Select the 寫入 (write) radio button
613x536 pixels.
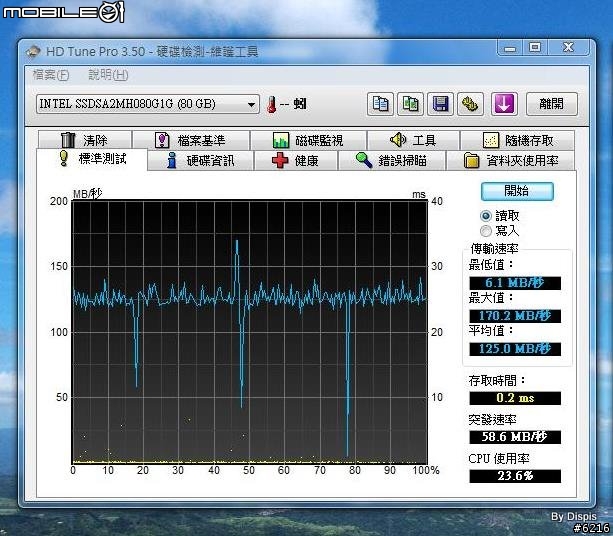pyautogui.click(x=486, y=231)
